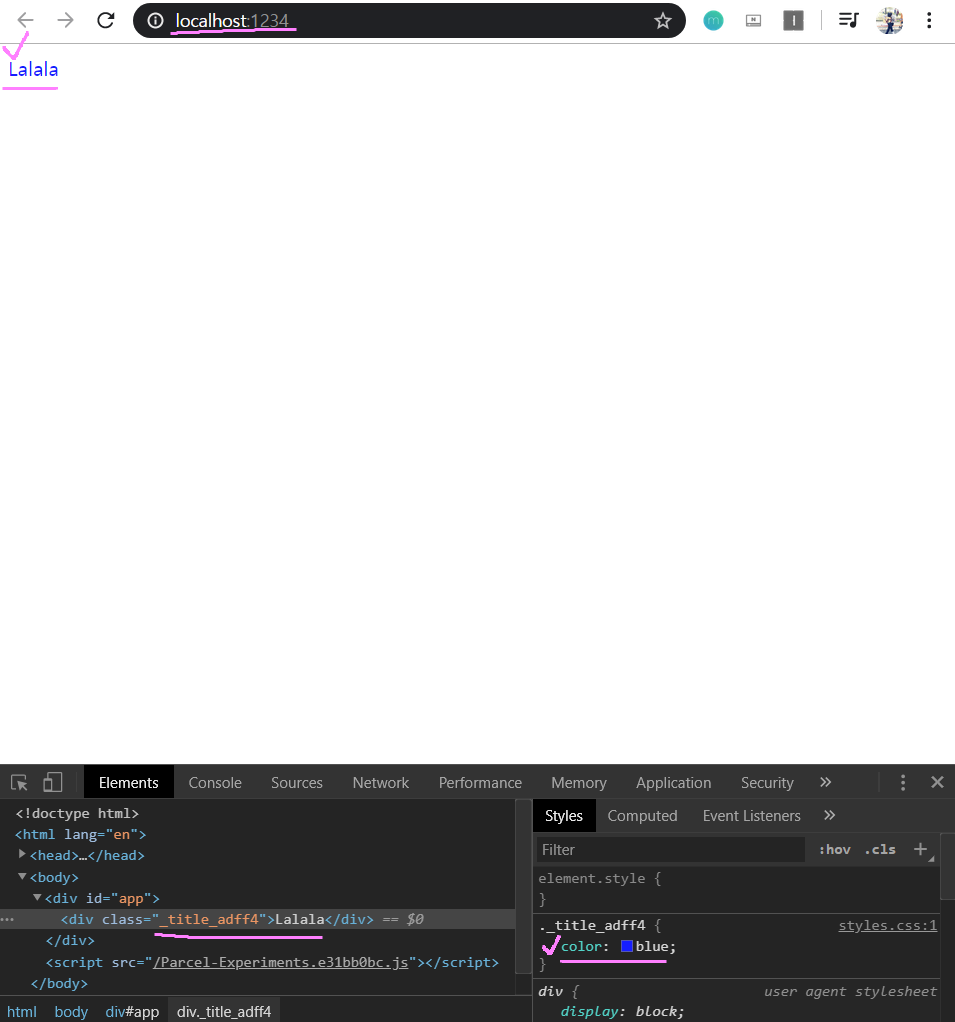This screenshot has width=955, height=1022.
Task: Open the Chrome profile avatar
Action: pos(889,21)
